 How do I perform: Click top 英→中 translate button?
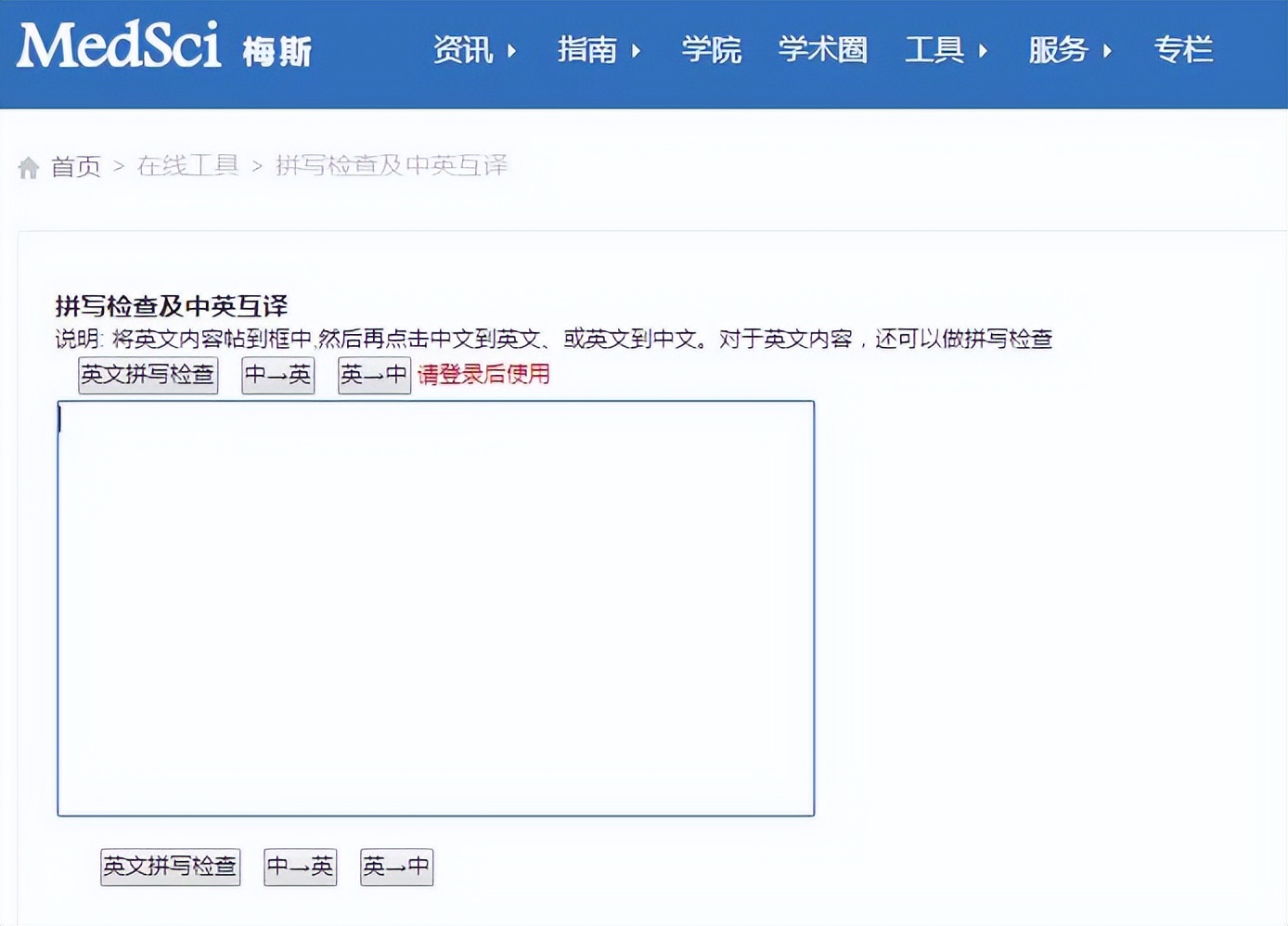[x=374, y=375]
